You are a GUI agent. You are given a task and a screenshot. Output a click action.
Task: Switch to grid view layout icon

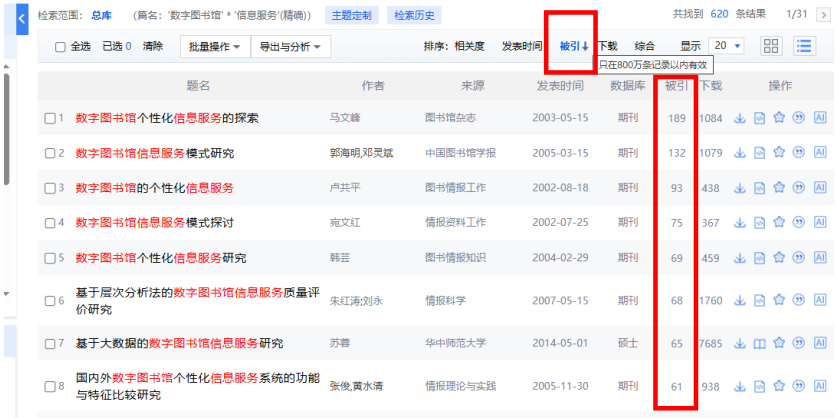point(771,46)
